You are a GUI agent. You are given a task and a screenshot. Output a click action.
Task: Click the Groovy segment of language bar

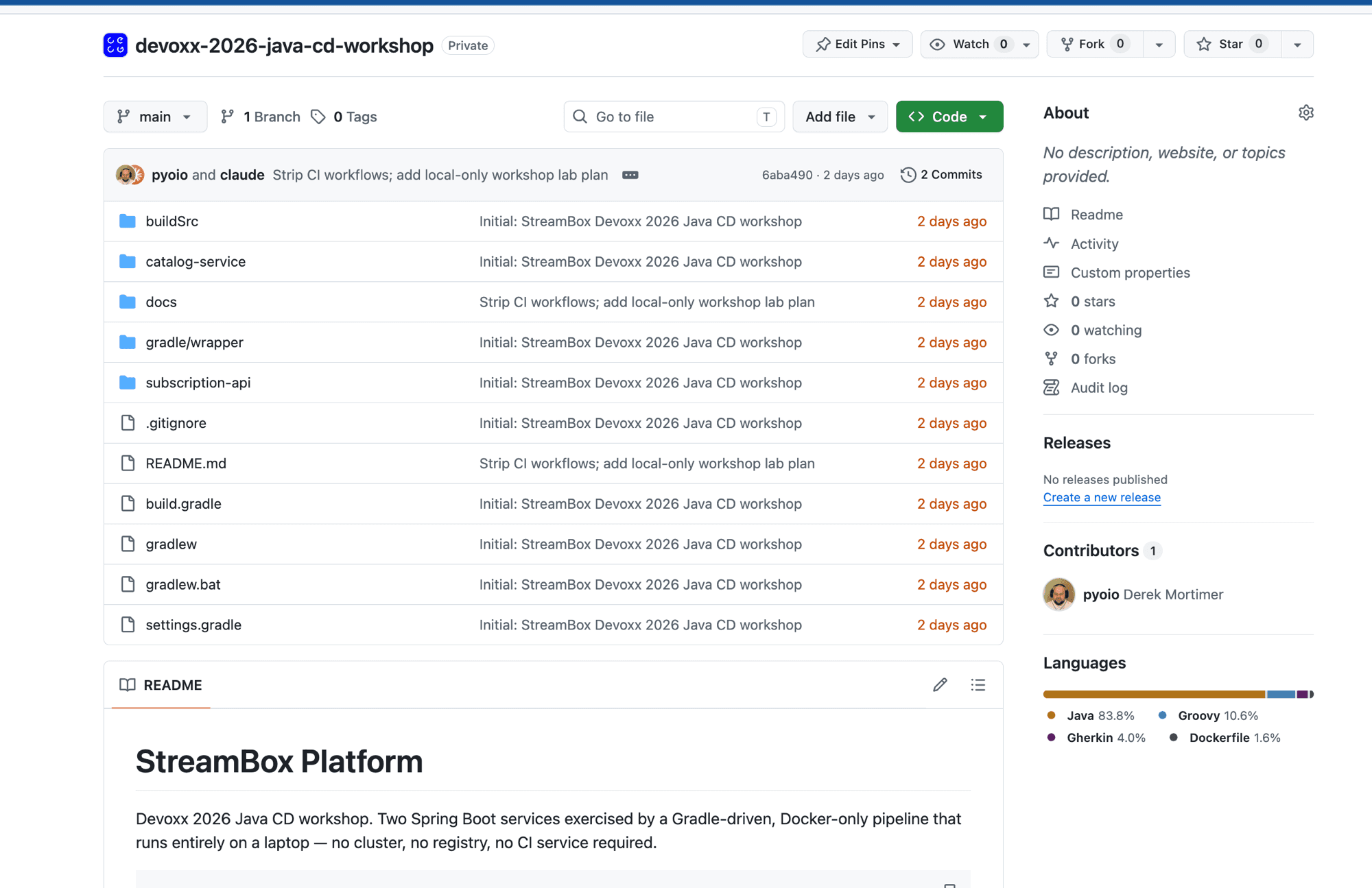point(1281,694)
